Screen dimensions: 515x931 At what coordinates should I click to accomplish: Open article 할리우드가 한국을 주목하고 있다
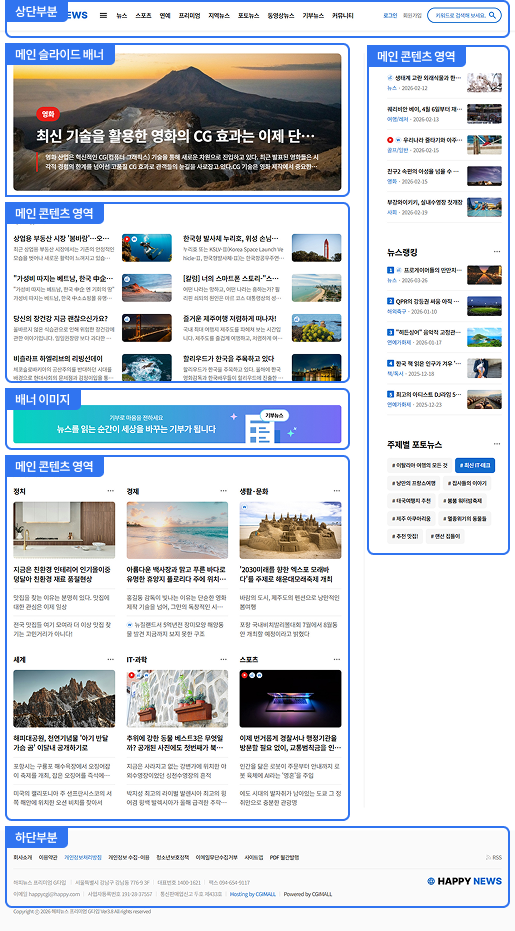pyautogui.click(x=229, y=359)
